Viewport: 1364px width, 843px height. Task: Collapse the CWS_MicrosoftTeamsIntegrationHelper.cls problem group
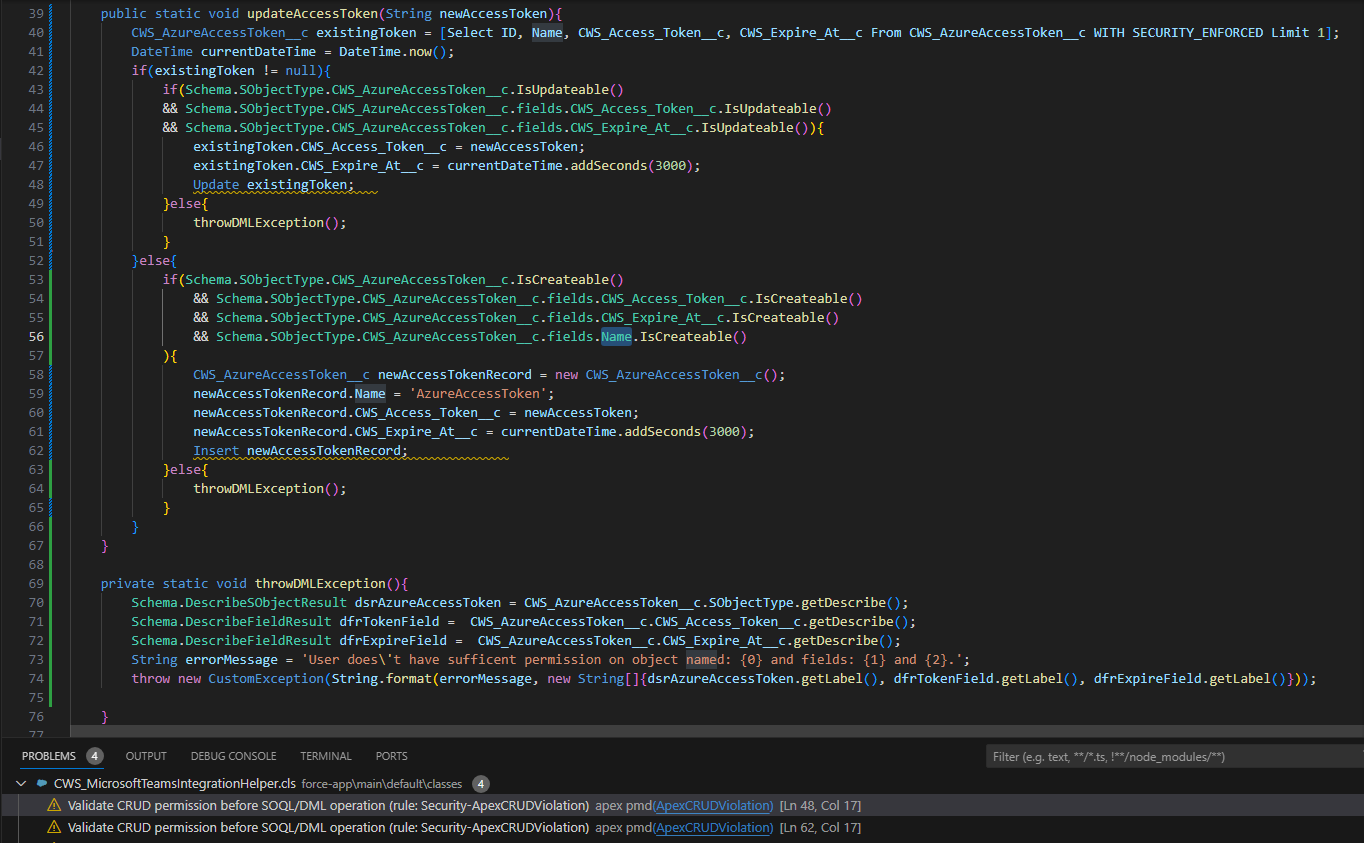(x=20, y=784)
